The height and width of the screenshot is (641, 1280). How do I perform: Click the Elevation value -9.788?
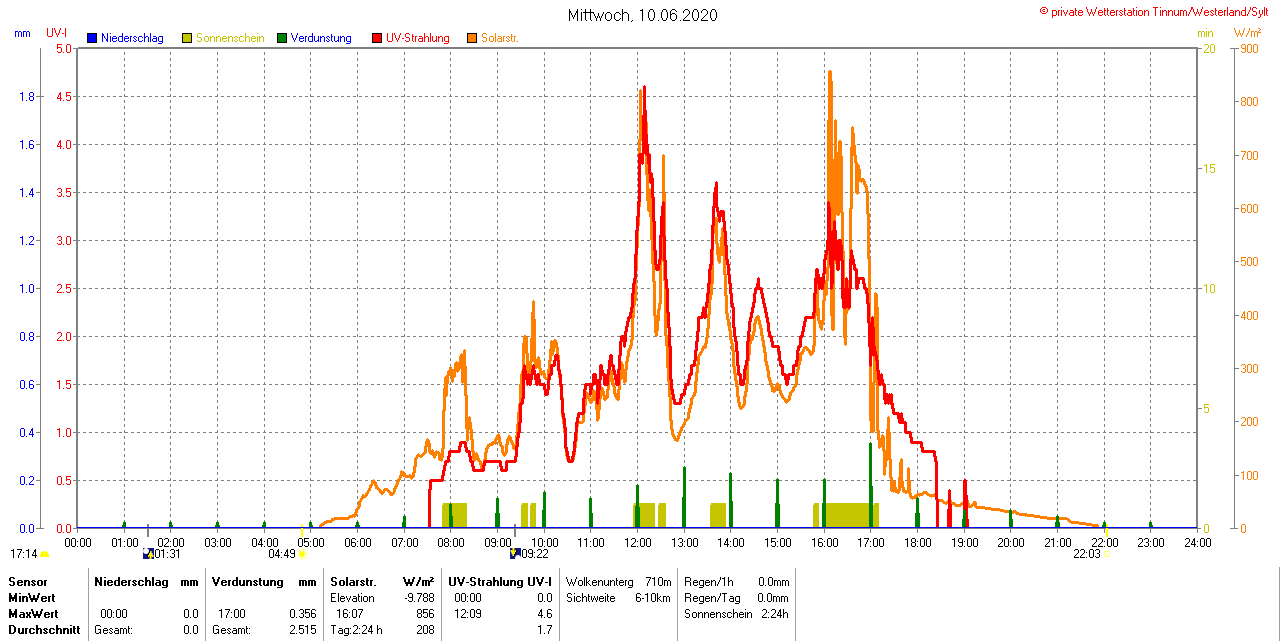click(418, 597)
